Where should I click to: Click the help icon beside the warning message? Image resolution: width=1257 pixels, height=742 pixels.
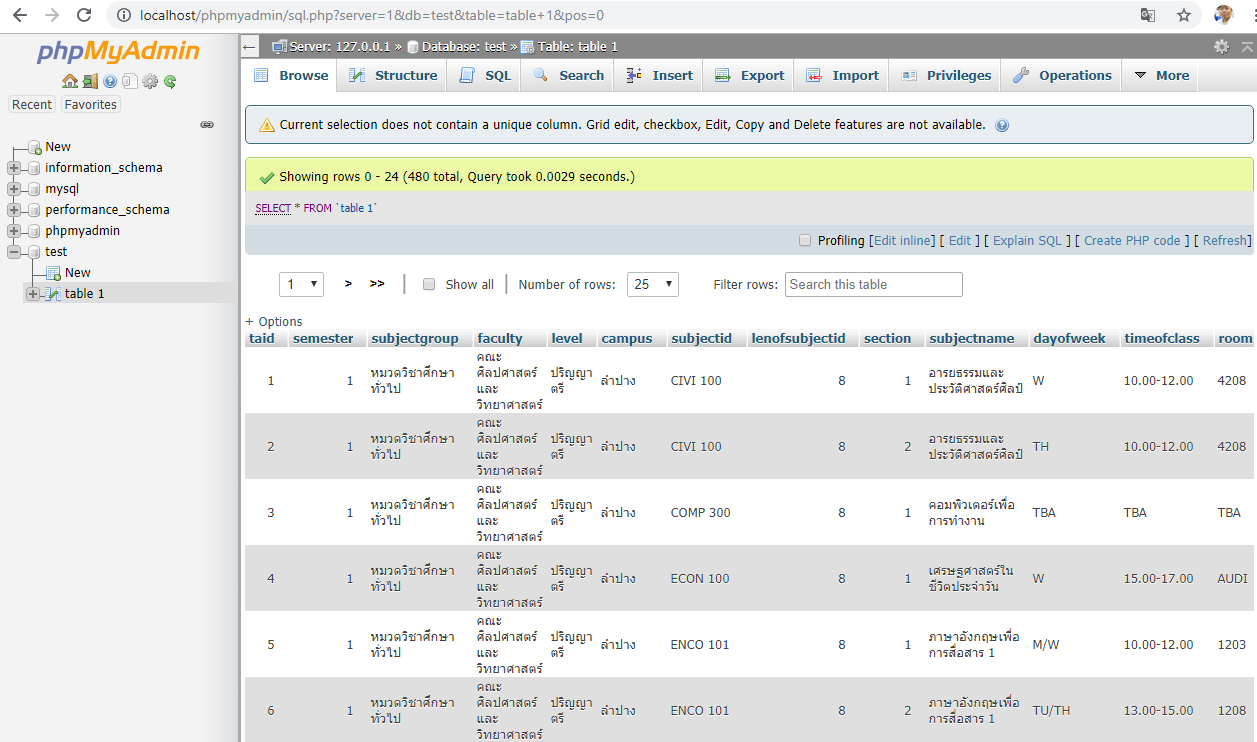[x=1002, y=126]
